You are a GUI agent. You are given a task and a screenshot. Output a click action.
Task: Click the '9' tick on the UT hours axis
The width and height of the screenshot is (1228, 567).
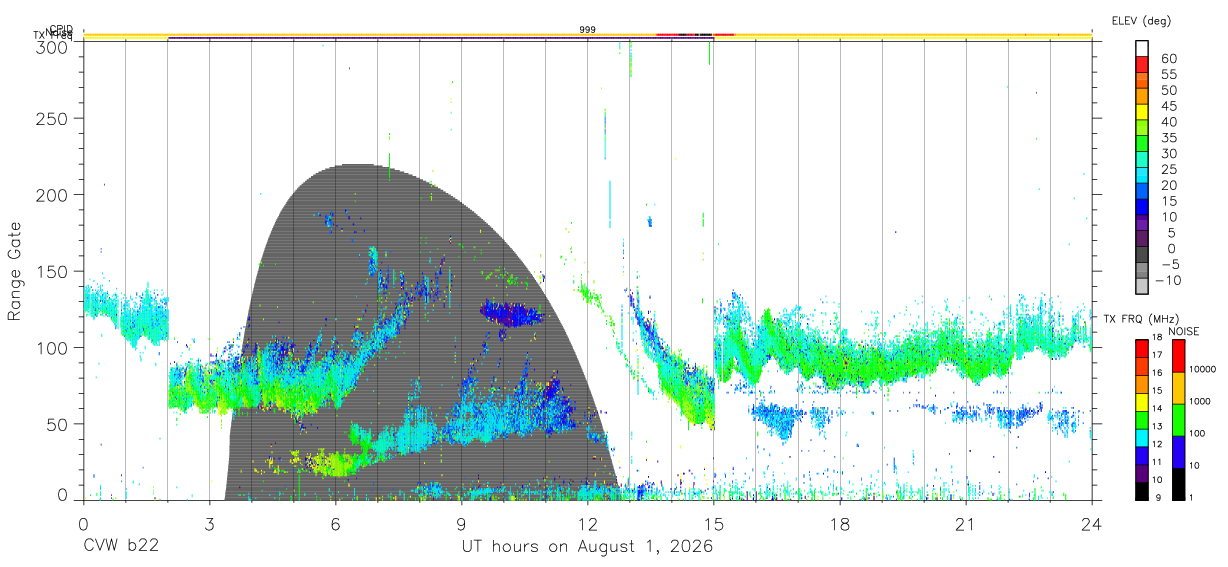[461, 523]
